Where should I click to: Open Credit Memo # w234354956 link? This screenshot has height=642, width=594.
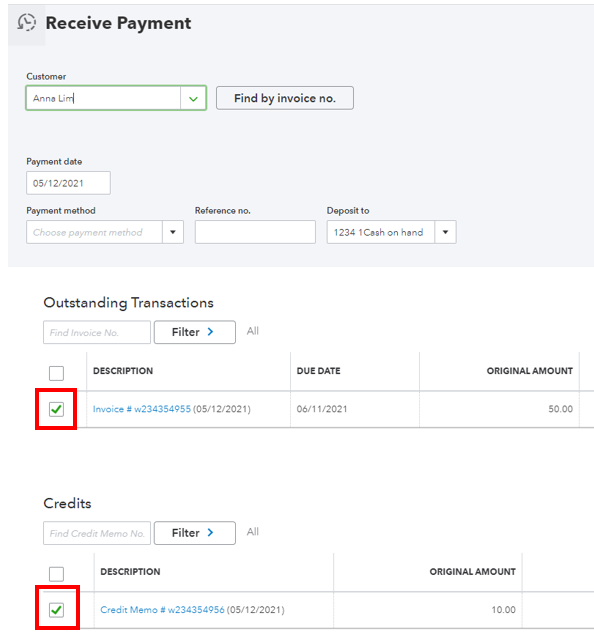pos(163,610)
